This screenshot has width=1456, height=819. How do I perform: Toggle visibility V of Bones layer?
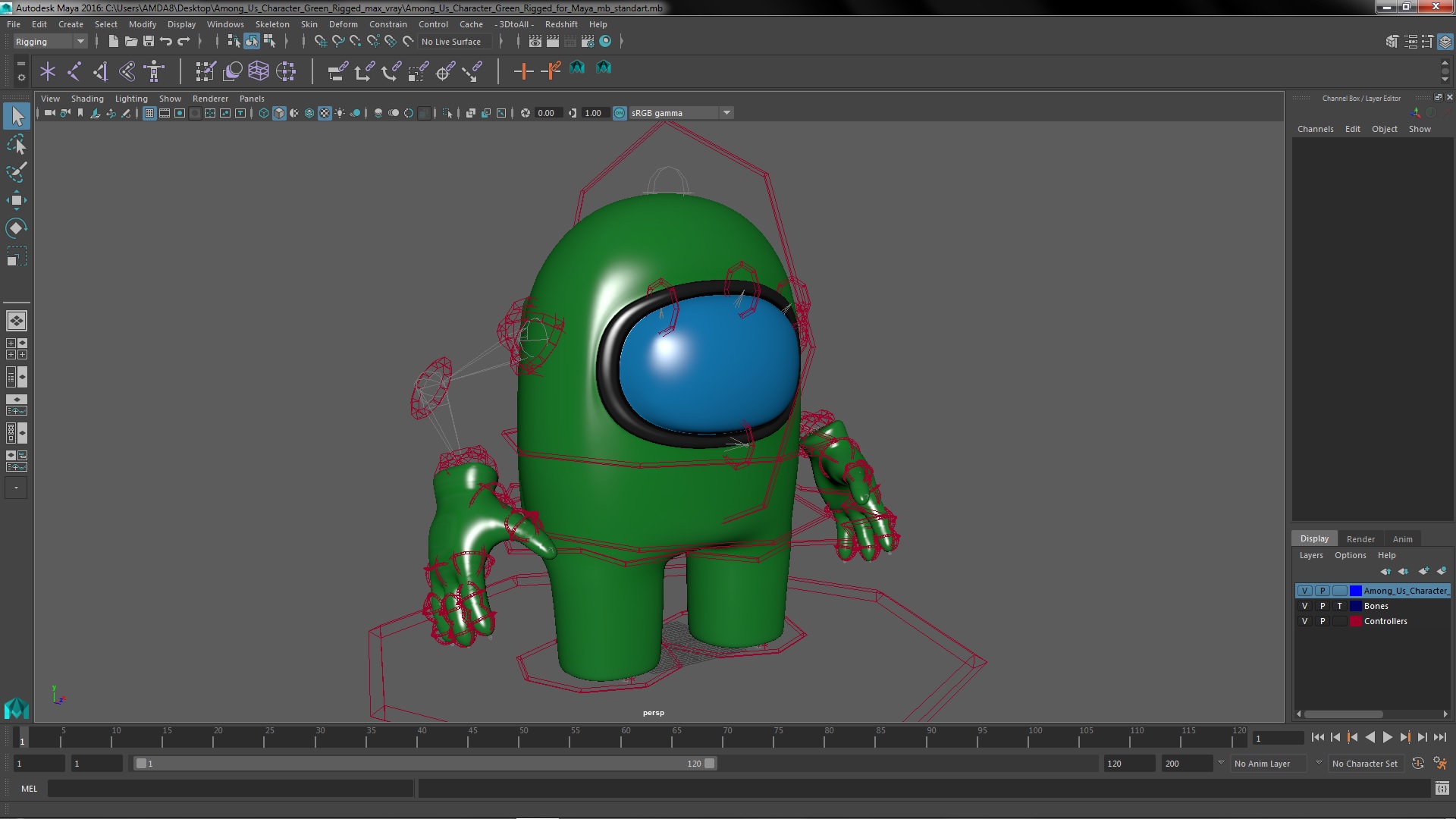click(x=1304, y=606)
